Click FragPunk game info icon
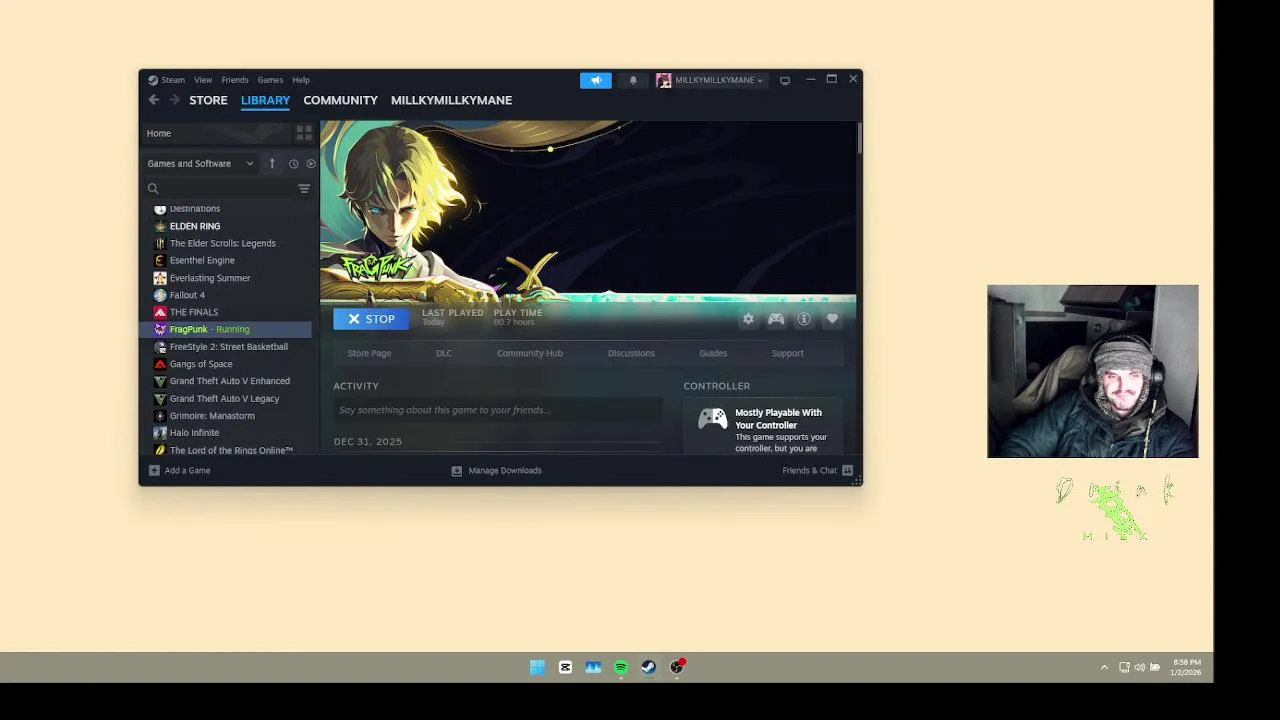This screenshot has height=720, width=1280. (804, 319)
